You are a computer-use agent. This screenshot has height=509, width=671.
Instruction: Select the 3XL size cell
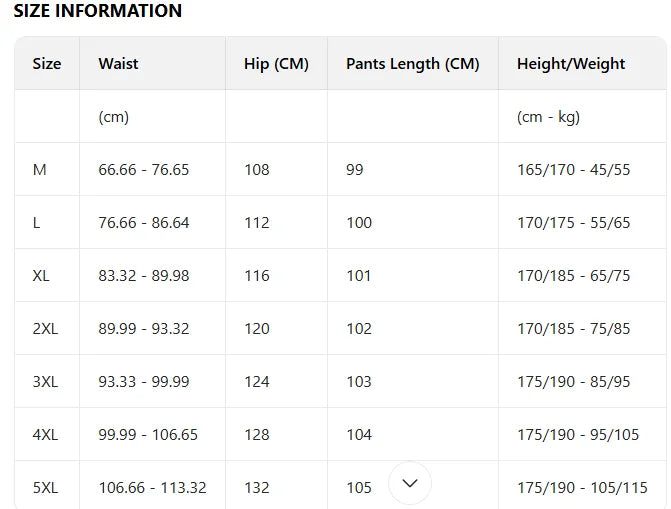[x=45, y=382]
